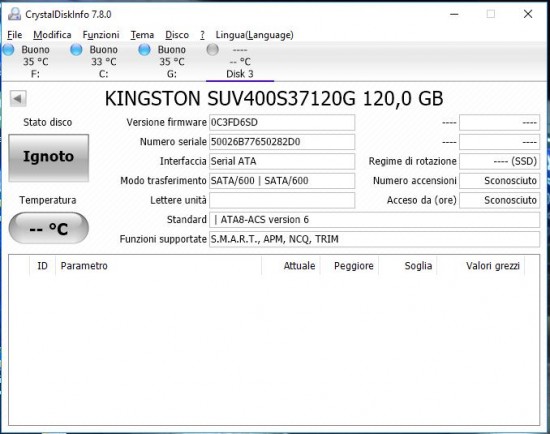
Task: Click the empty Lettere unità field
Action: tap(282, 200)
